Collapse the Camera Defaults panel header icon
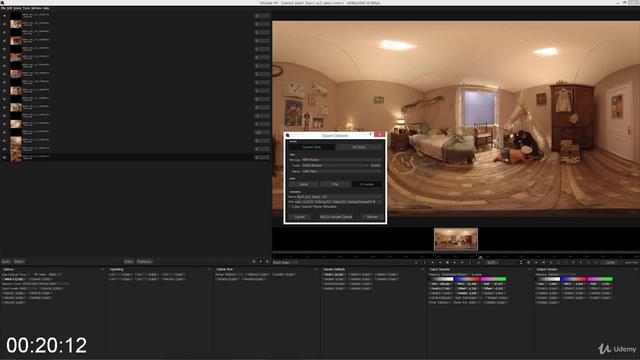Screen dimensions: 640x360 (x=423, y=269)
